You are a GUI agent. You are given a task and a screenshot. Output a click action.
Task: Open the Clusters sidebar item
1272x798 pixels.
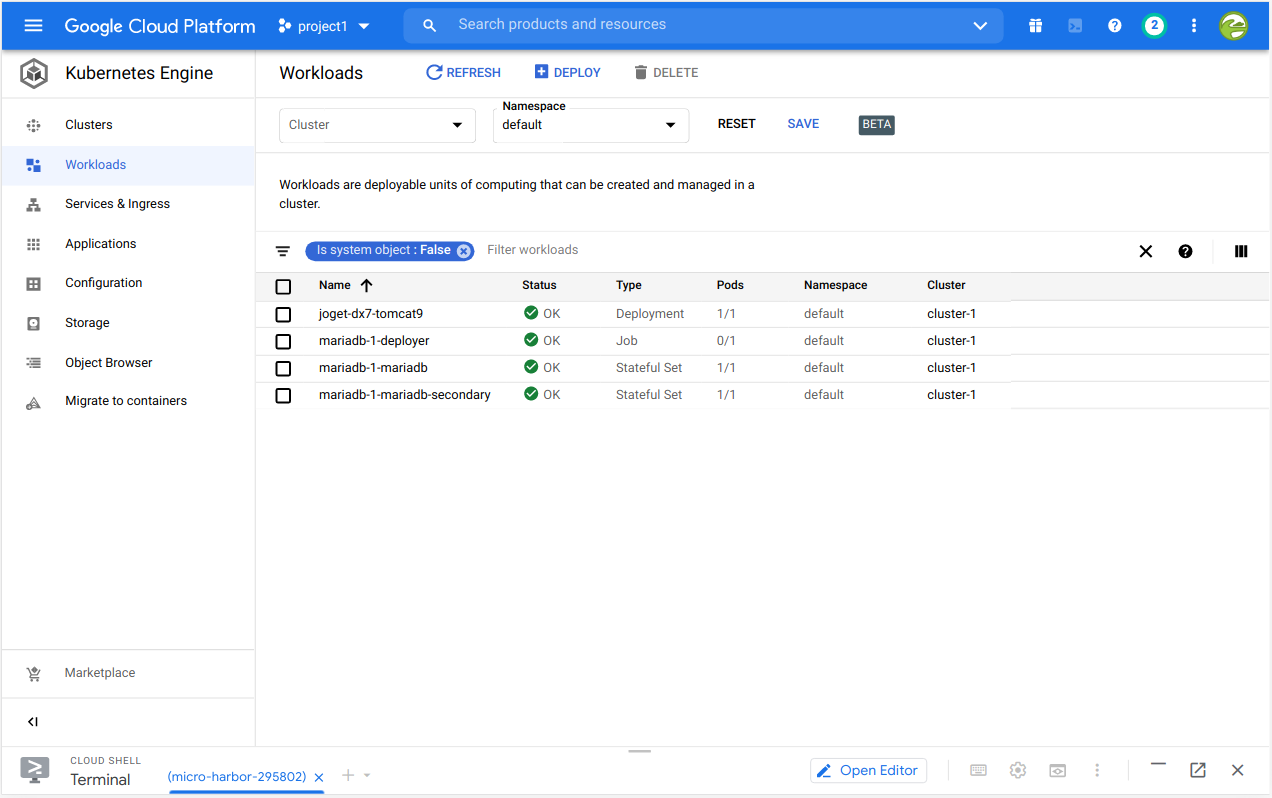click(89, 125)
